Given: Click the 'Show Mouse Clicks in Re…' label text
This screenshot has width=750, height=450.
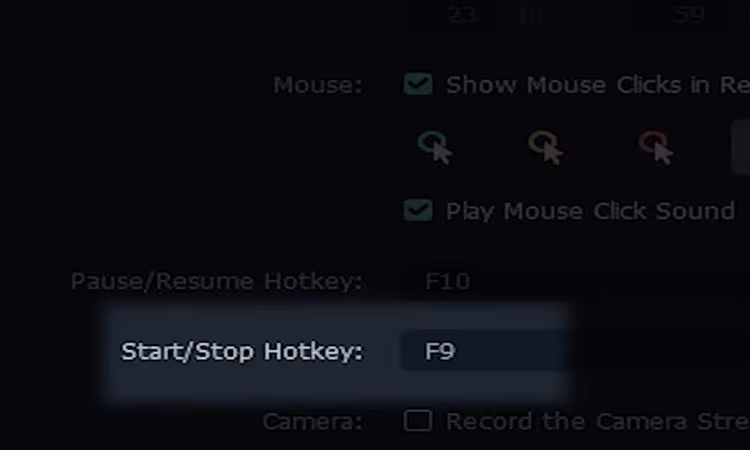Looking at the screenshot, I should 598,85.
